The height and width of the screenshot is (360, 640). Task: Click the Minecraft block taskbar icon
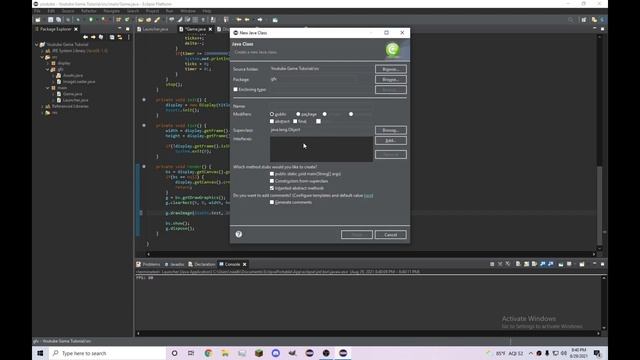[259, 353]
